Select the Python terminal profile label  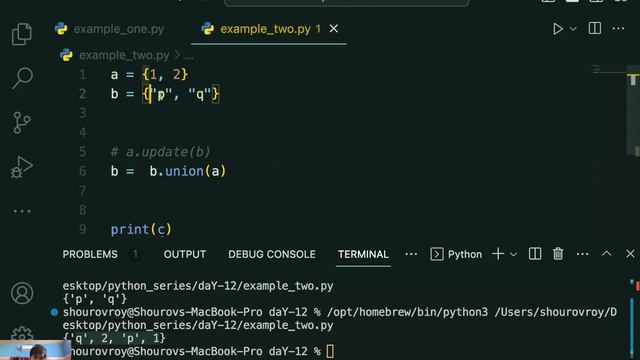(465, 254)
